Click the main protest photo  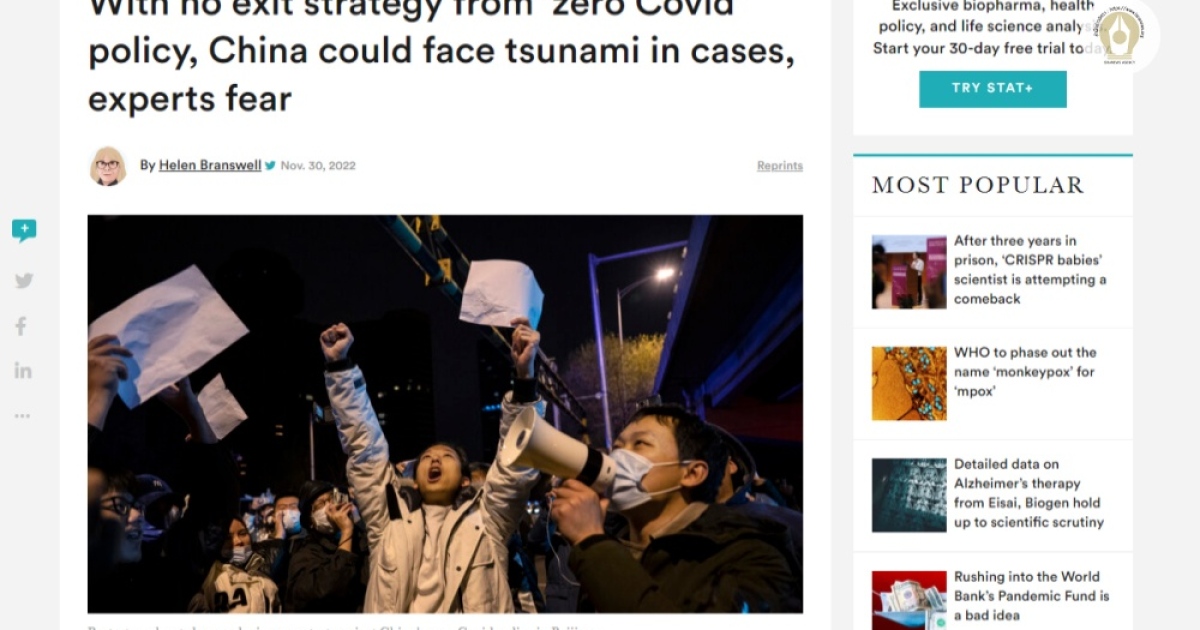pos(445,414)
